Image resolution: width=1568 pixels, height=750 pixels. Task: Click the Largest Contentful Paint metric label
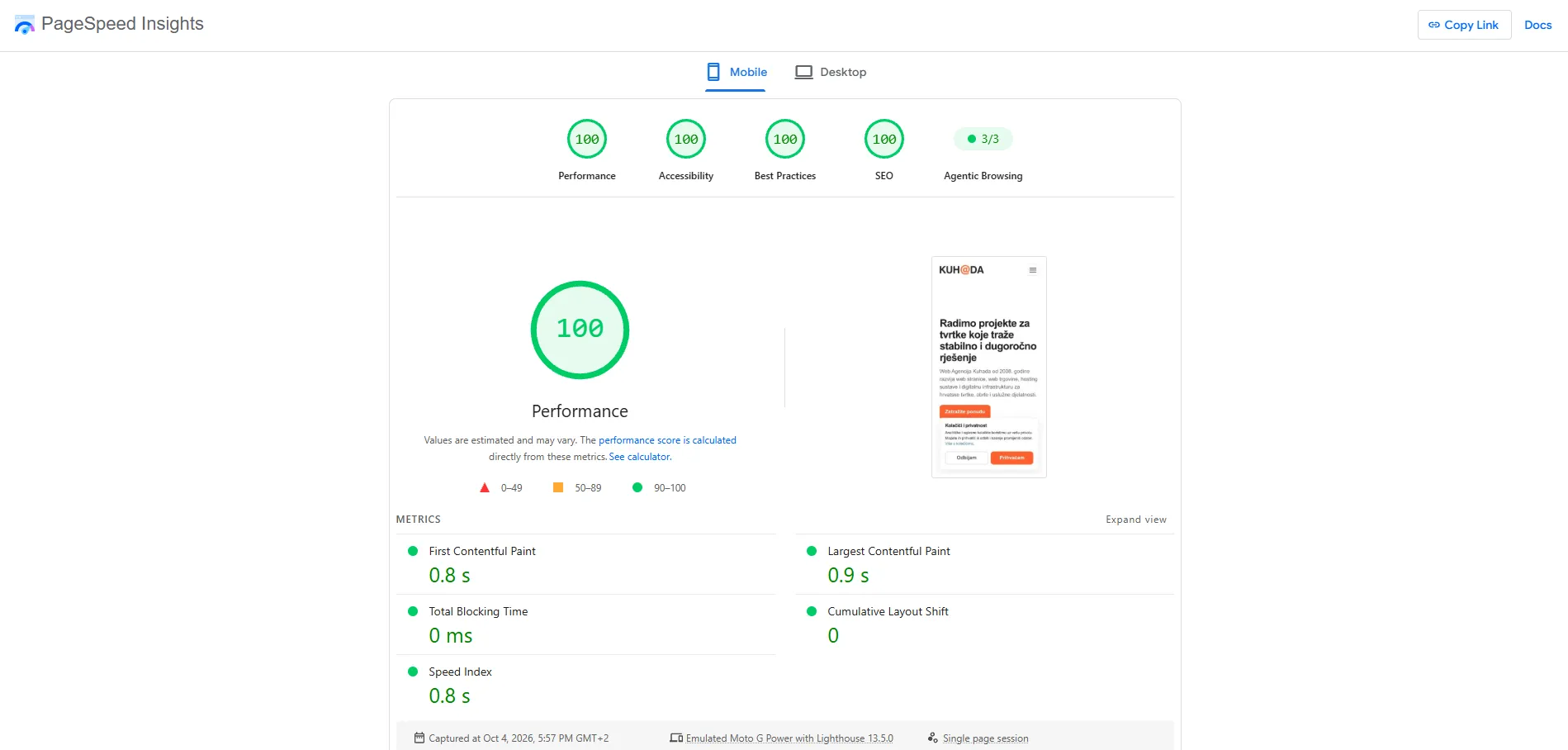(x=888, y=551)
